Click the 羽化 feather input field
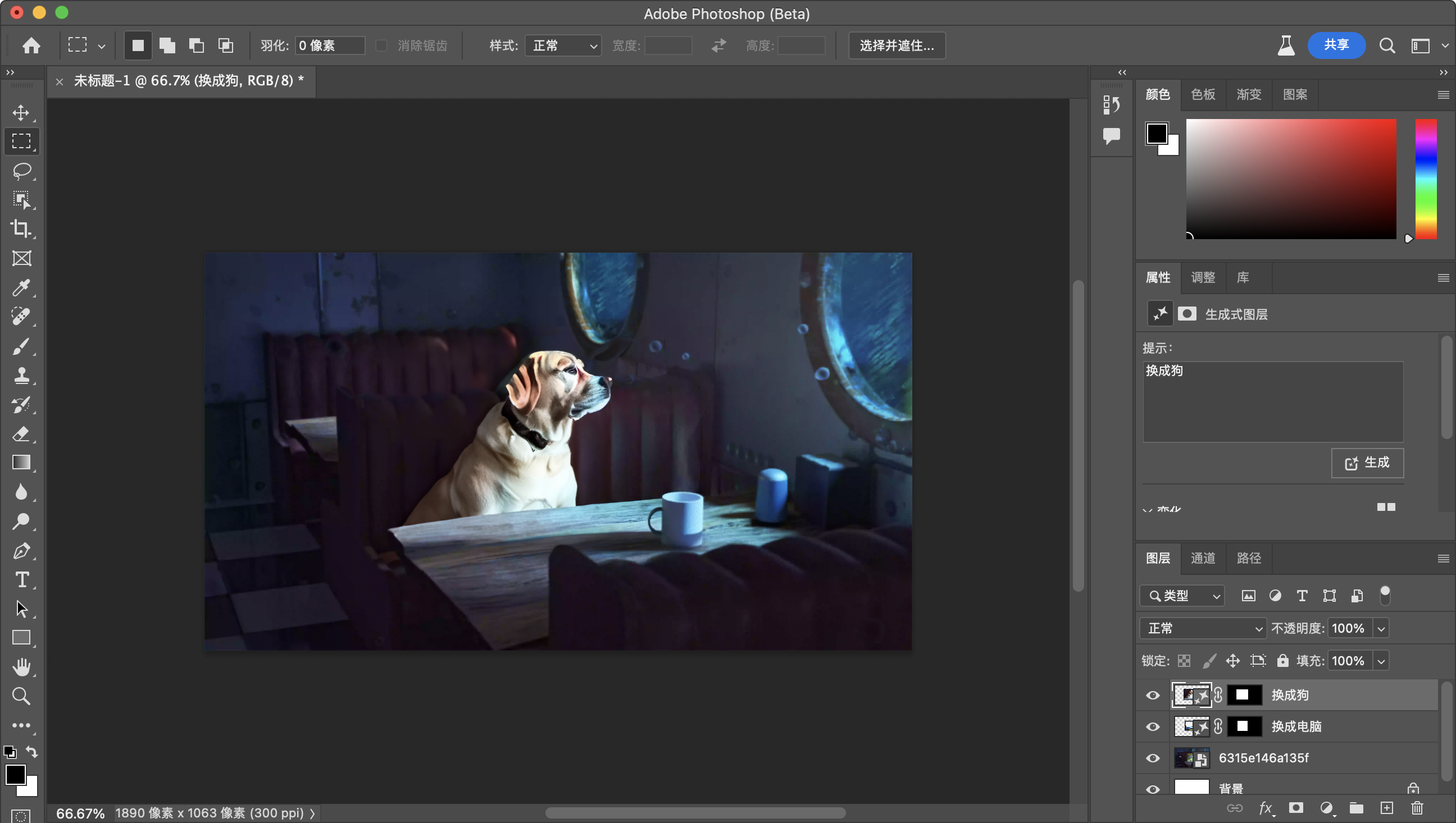This screenshot has height=823, width=1456. tap(330, 45)
